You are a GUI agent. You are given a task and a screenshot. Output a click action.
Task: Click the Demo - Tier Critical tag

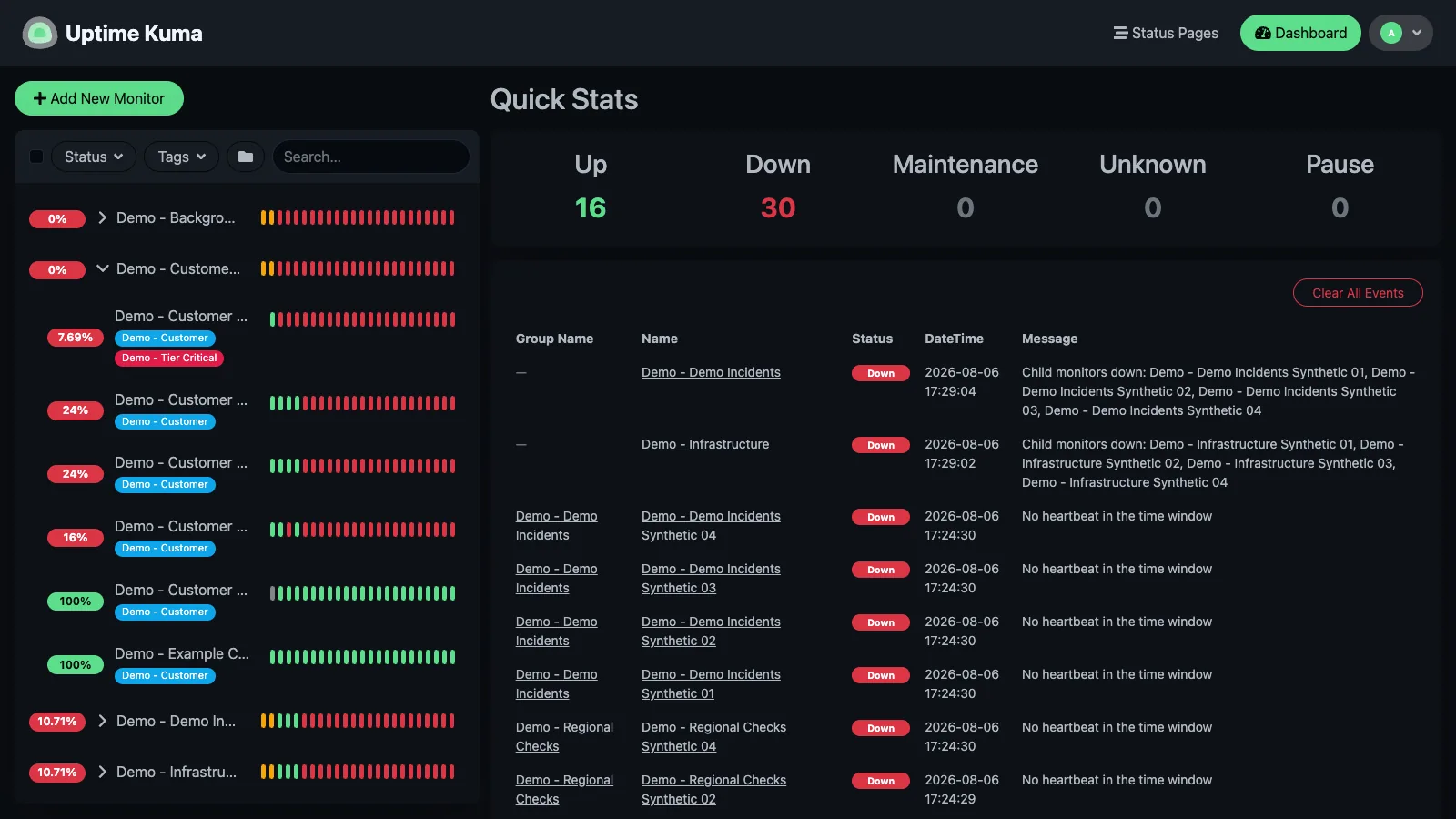coord(169,358)
